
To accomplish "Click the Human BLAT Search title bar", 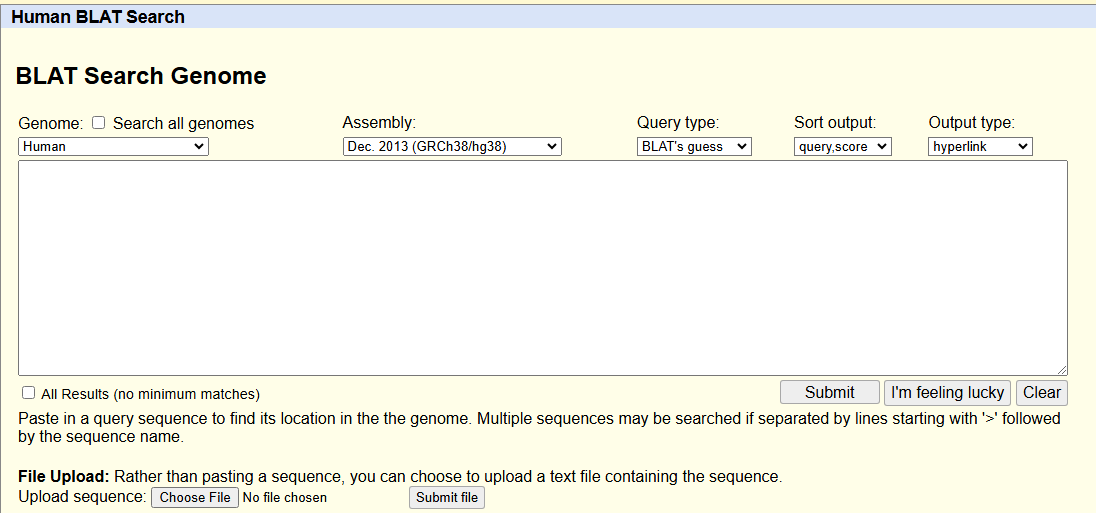I will pyautogui.click(x=98, y=17).
